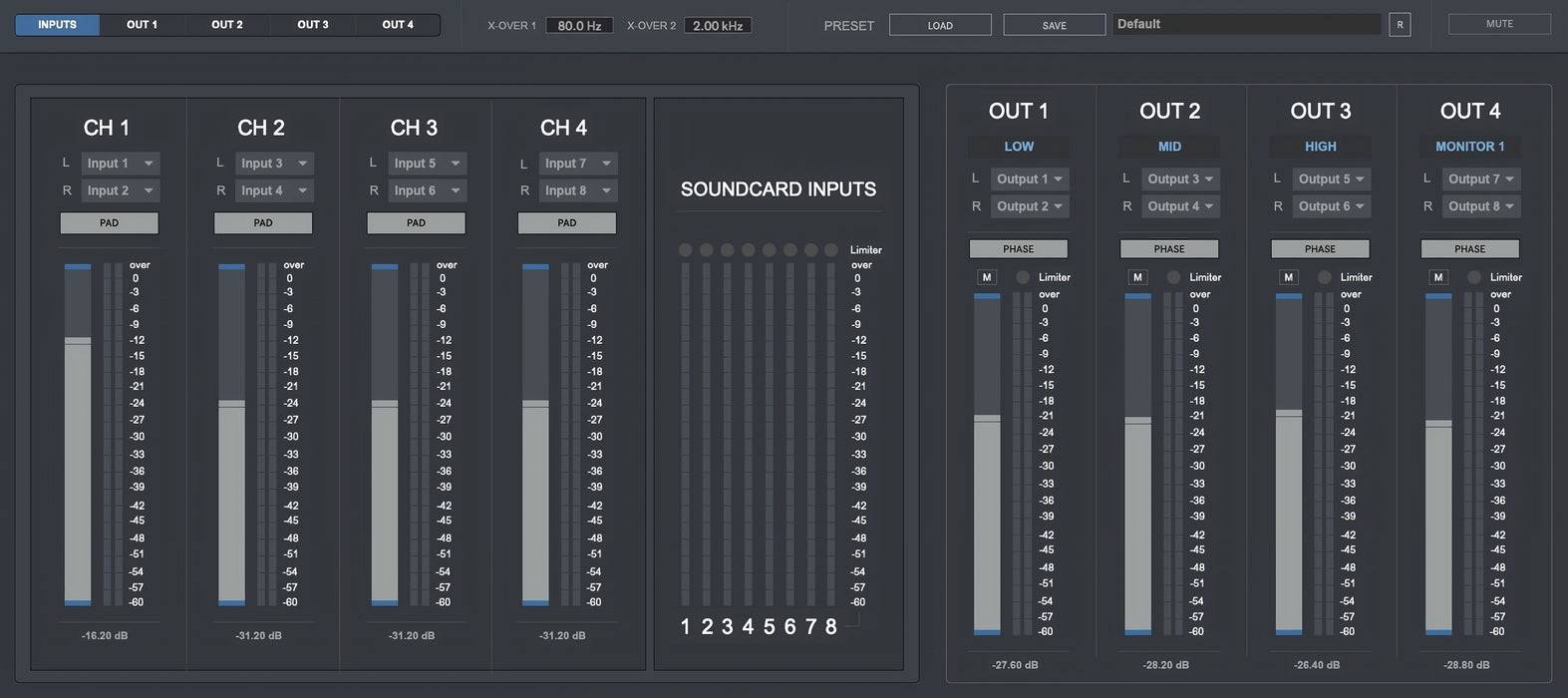The image size is (1568, 698).
Task: Switch to the OUT 2 tab
Action: pos(227,25)
